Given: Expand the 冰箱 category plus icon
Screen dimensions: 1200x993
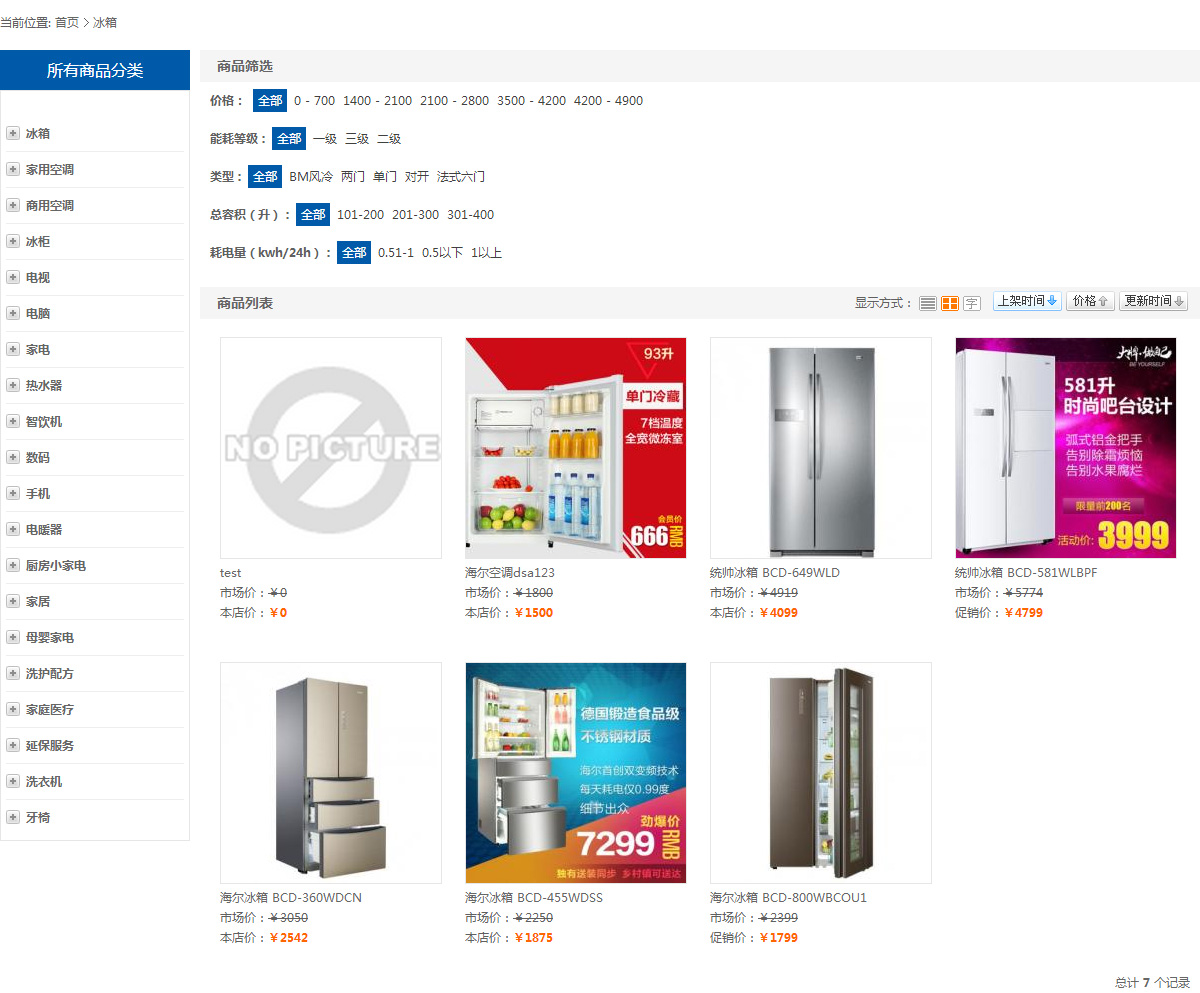Looking at the screenshot, I should (13, 133).
